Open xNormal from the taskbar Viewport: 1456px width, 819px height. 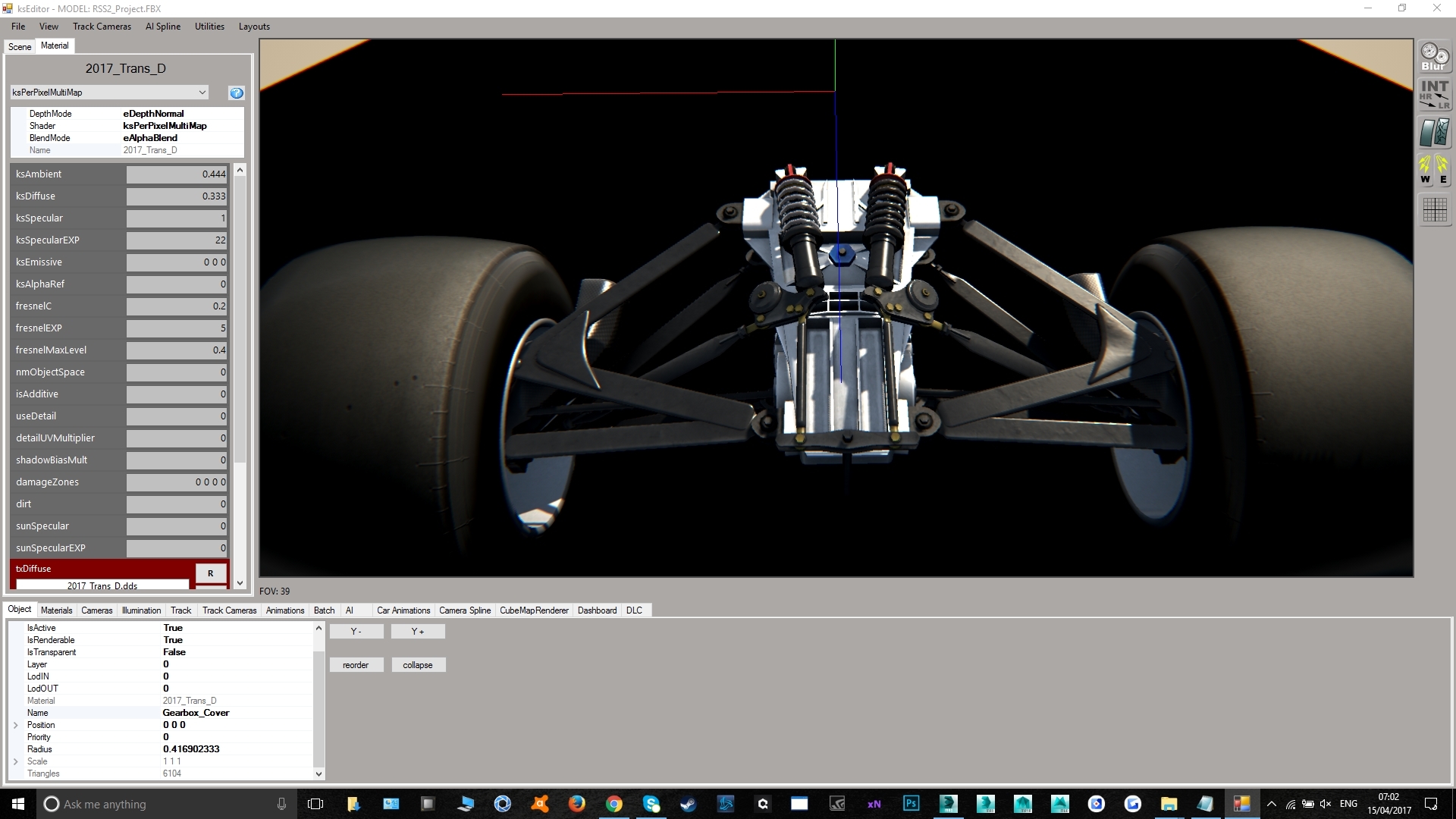pyautogui.click(x=874, y=804)
